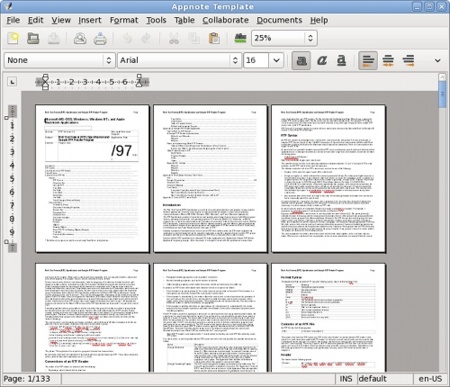Run the spell check icon beside zoom box
This screenshot has height=387, width=450.
tap(240, 38)
